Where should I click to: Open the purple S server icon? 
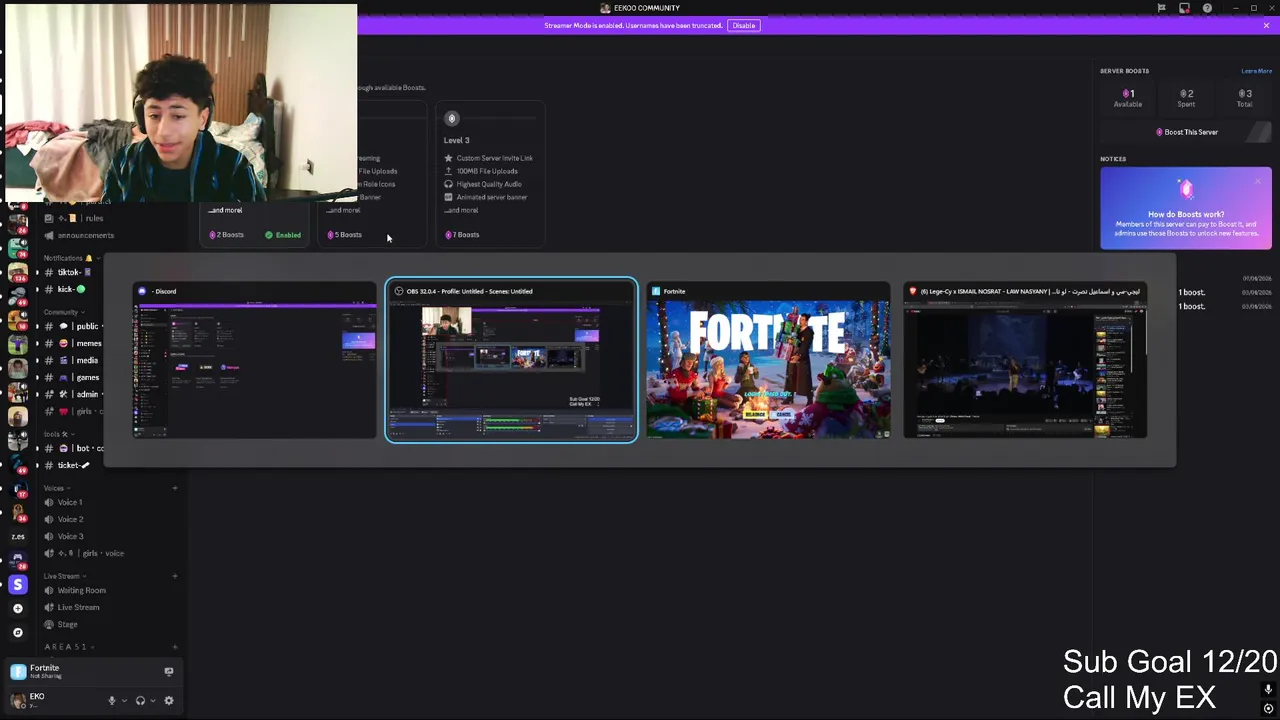(18, 584)
